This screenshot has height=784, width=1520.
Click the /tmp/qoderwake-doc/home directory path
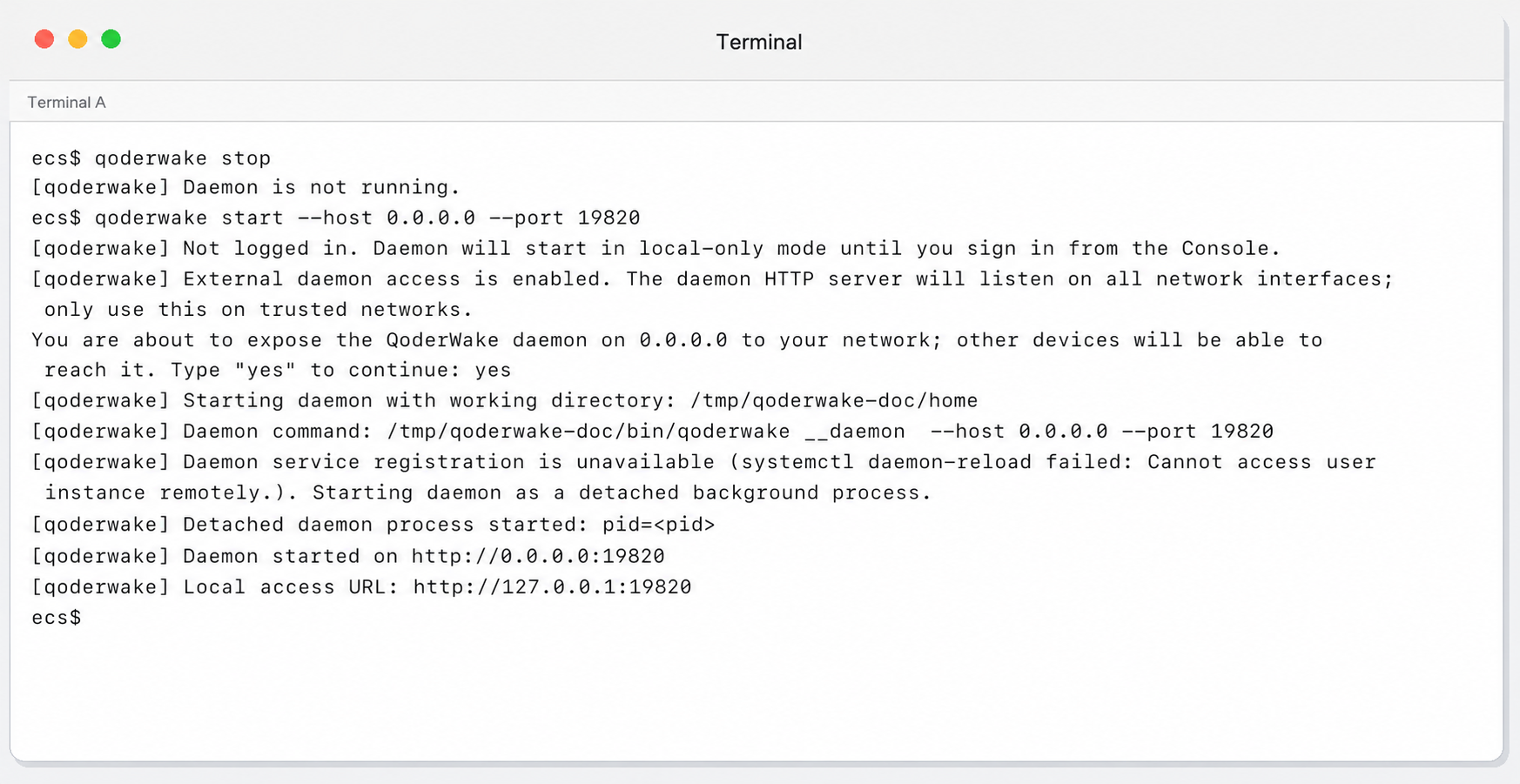[x=834, y=401]
